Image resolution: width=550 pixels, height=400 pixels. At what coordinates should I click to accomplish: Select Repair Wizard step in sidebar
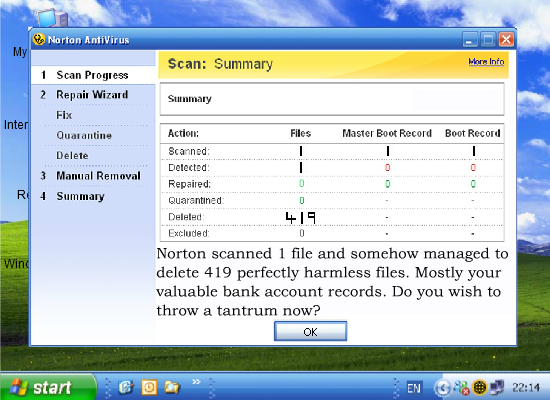point(93,95)
